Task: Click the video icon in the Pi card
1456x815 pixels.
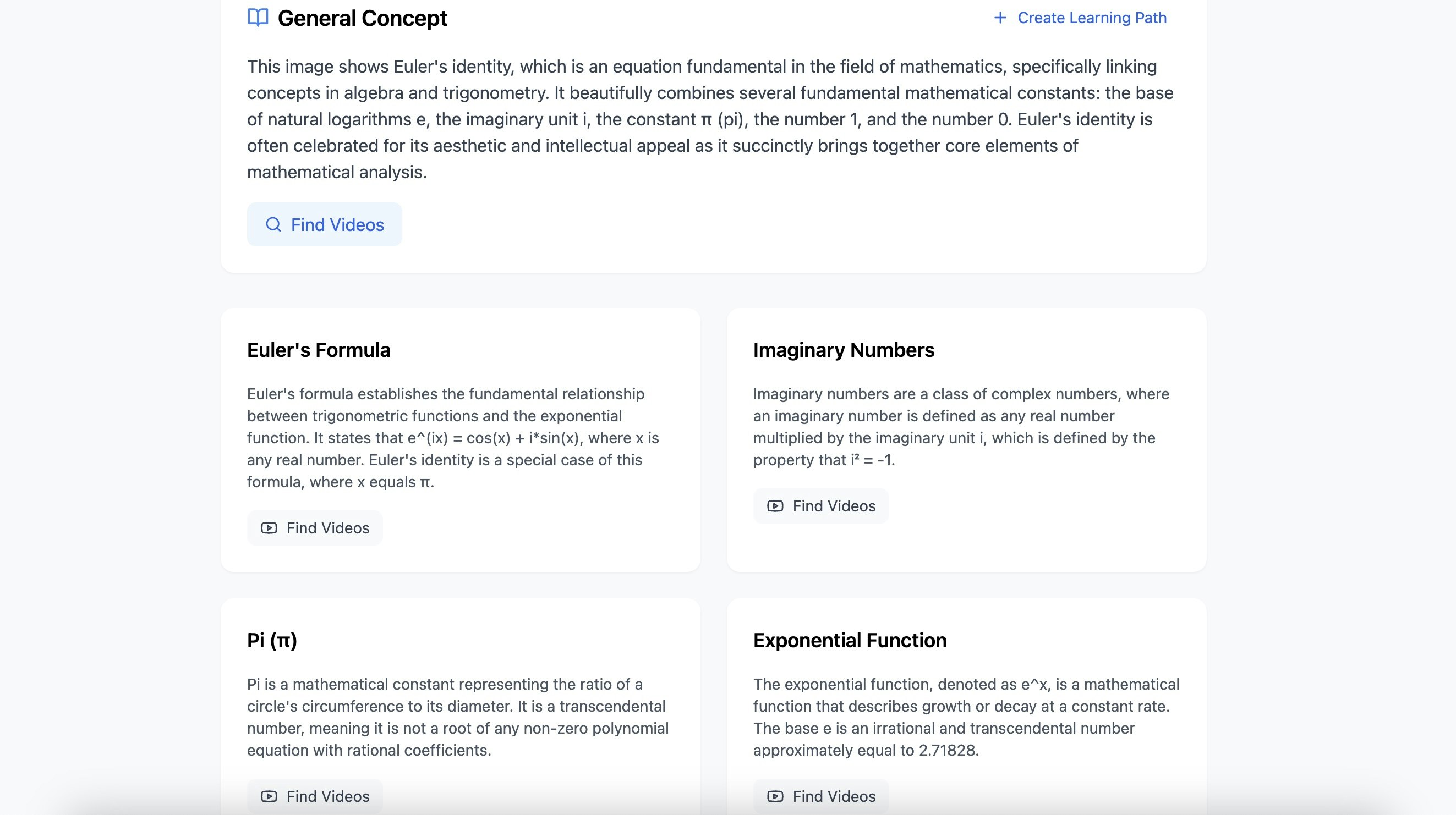Action: pos(269,796)
